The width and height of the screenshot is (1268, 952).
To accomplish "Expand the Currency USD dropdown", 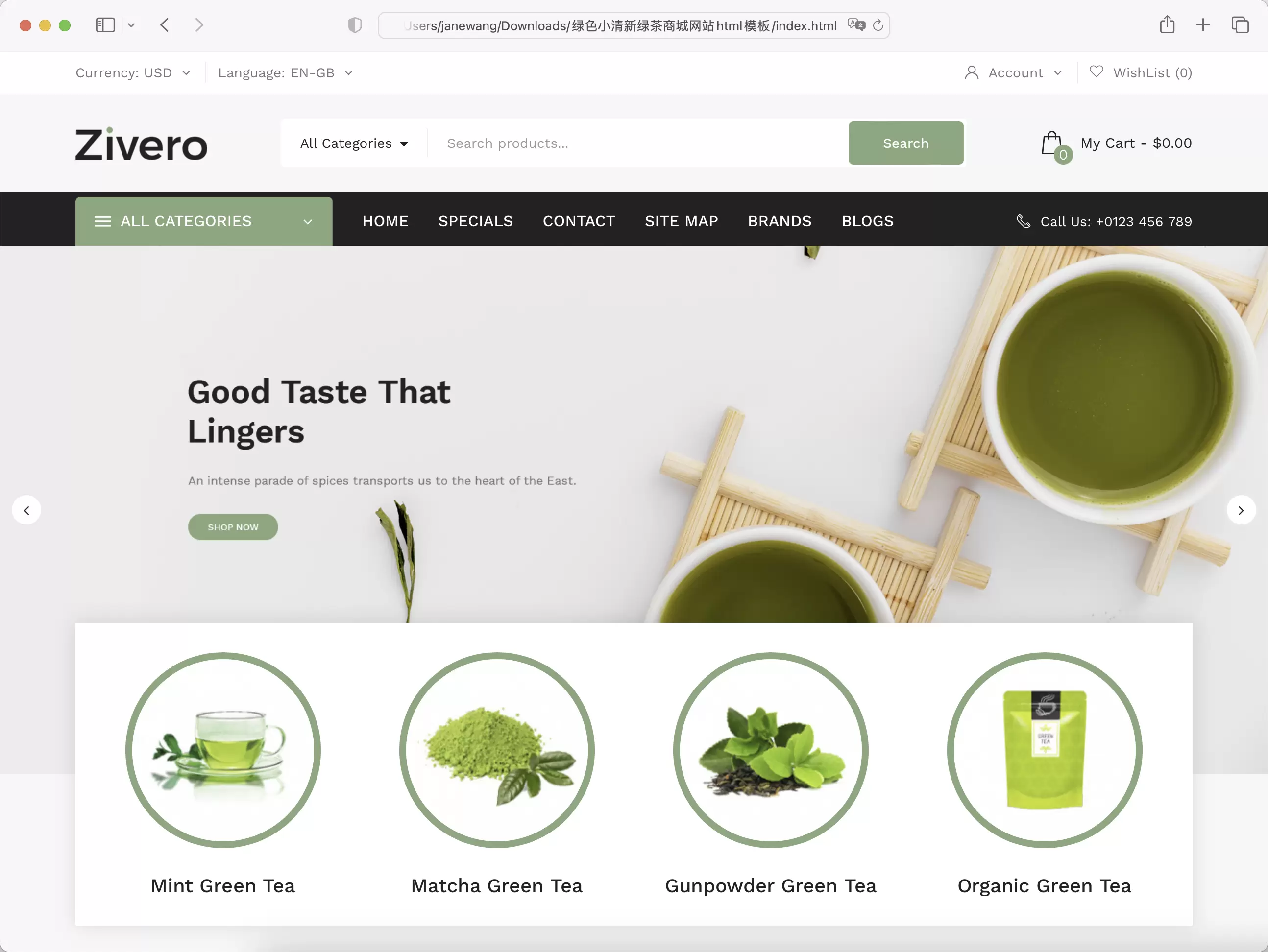I will pos(133,72).
